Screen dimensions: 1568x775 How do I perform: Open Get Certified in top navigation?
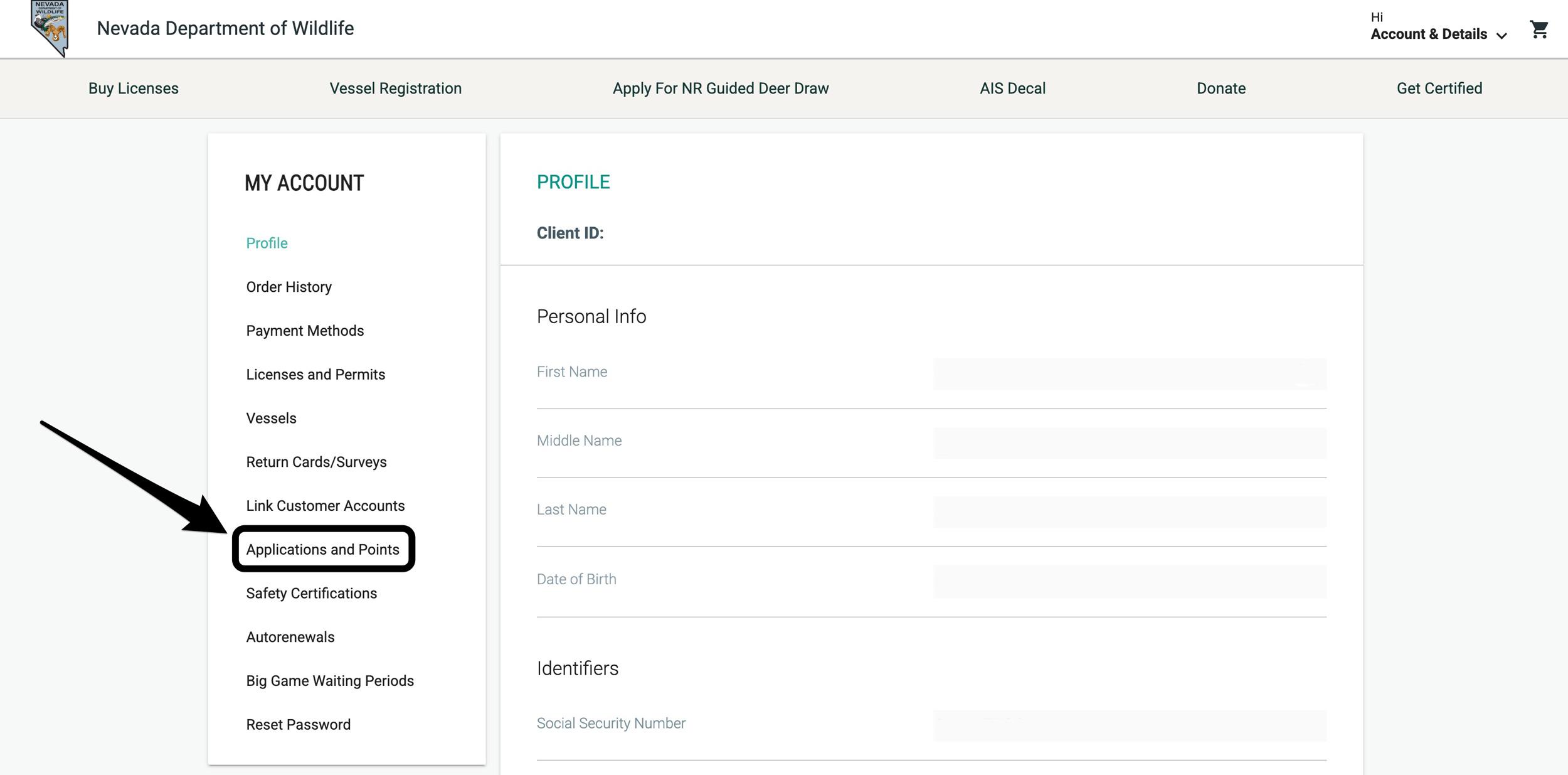pos(1439,88)
